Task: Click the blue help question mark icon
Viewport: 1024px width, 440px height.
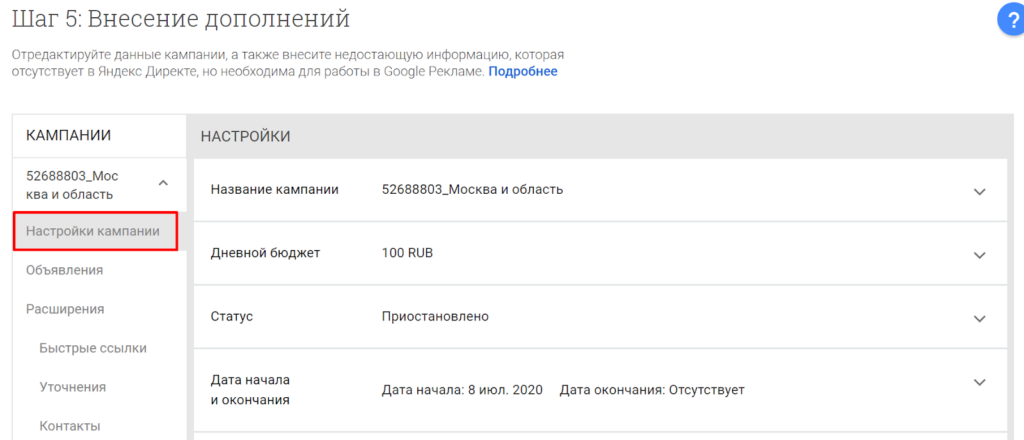Action: 1012,20
